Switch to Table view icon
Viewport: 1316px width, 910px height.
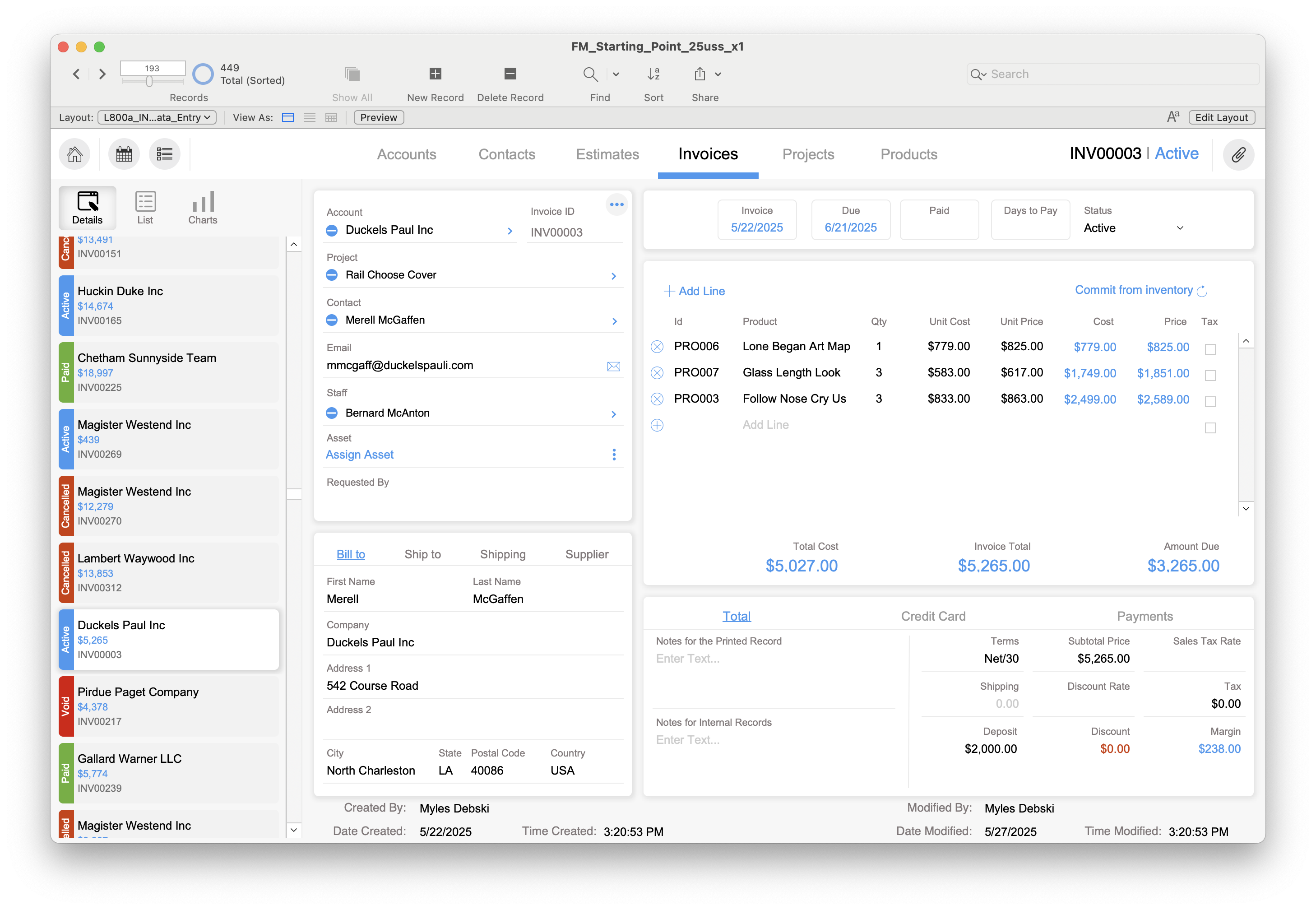pos(331,117)
